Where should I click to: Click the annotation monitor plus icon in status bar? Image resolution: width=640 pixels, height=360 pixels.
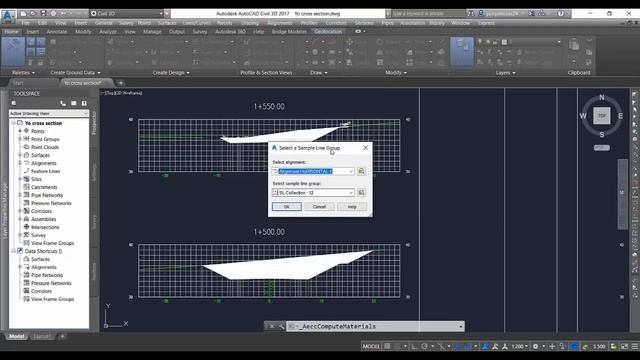tap(552, 347)
